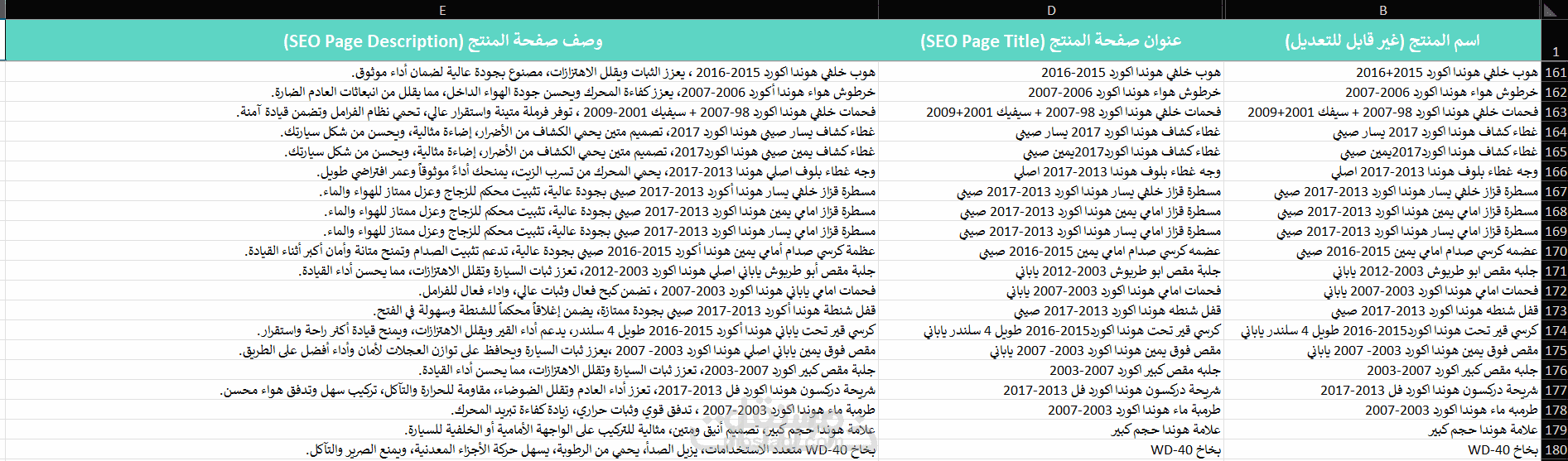The width and height of the screenshot is (1568, 461).
Task: Select row header 180
Action: (x=1554, y=449)
